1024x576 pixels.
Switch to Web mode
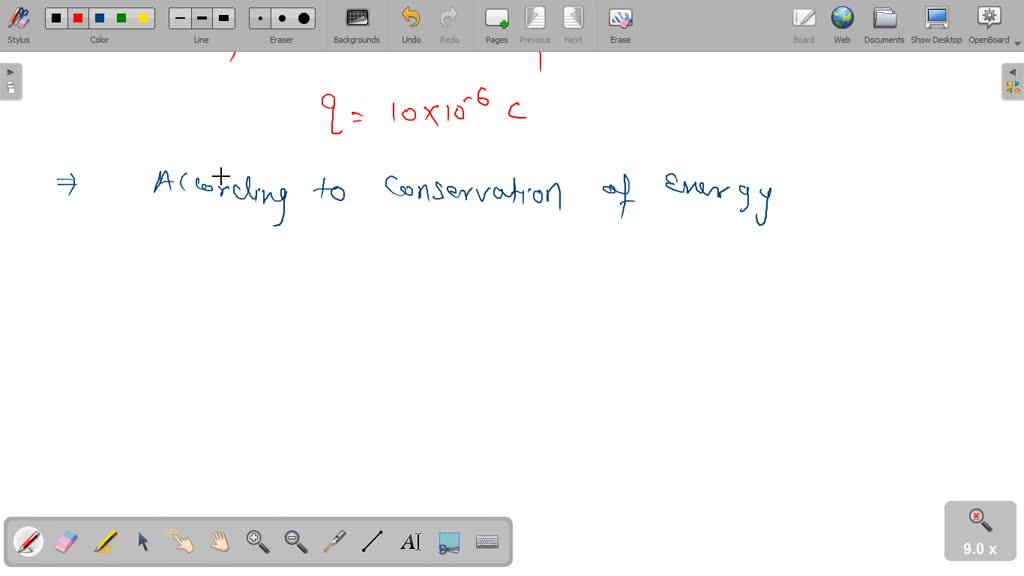coord(842,24)
